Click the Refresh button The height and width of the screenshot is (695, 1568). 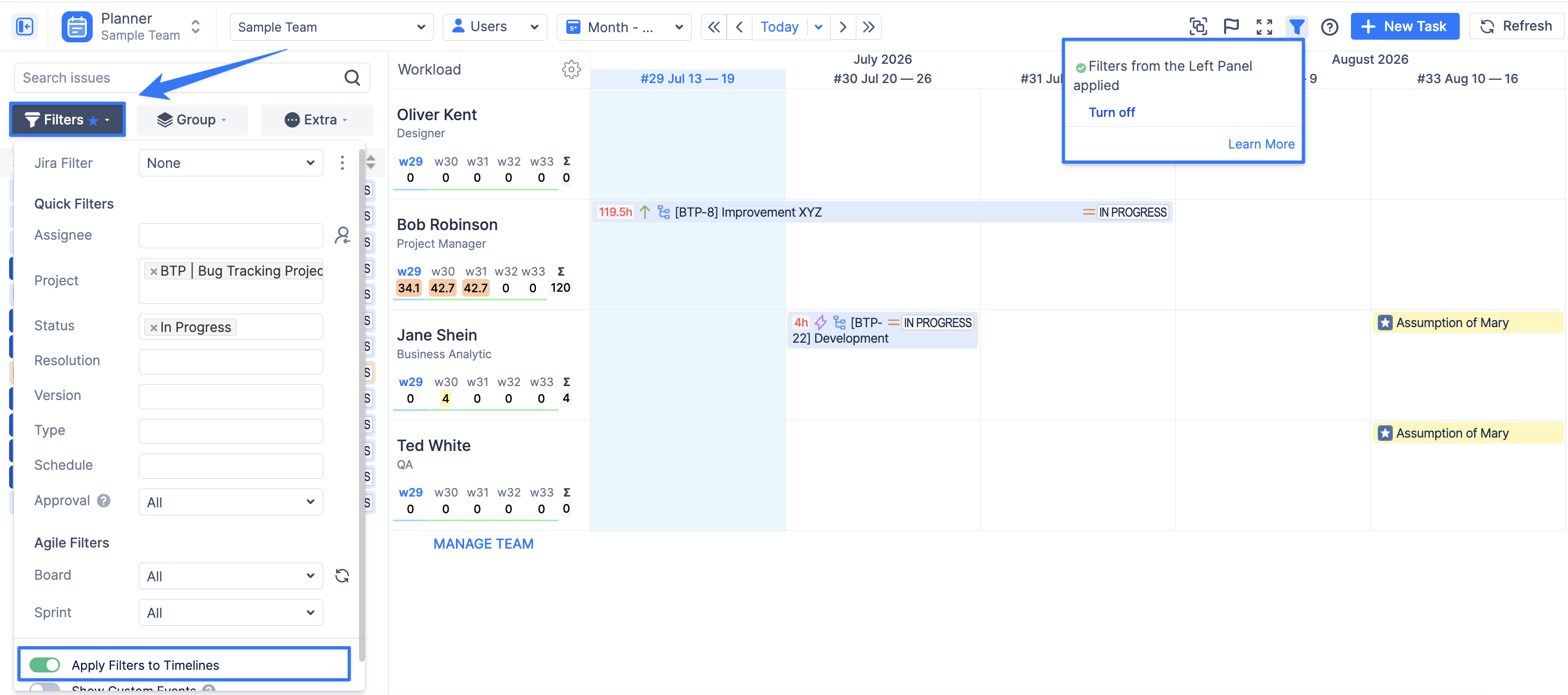(1516, 26)
